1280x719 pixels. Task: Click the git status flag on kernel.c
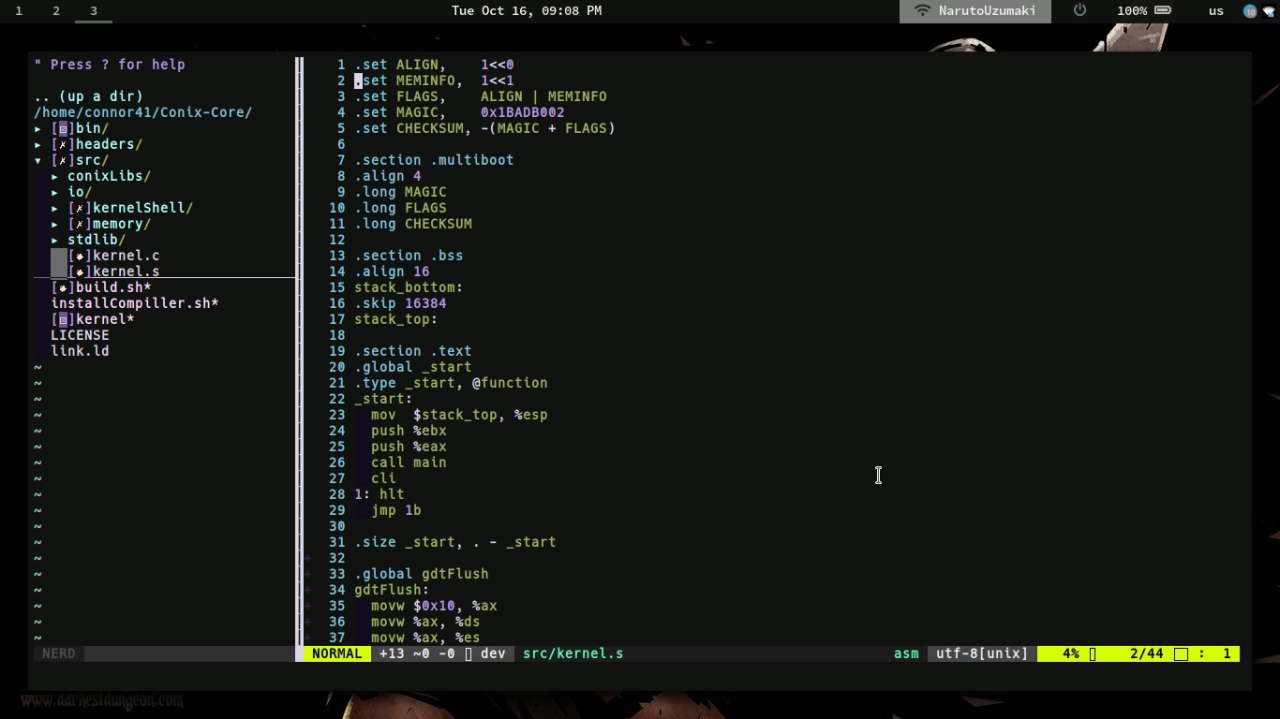(80, 256)
